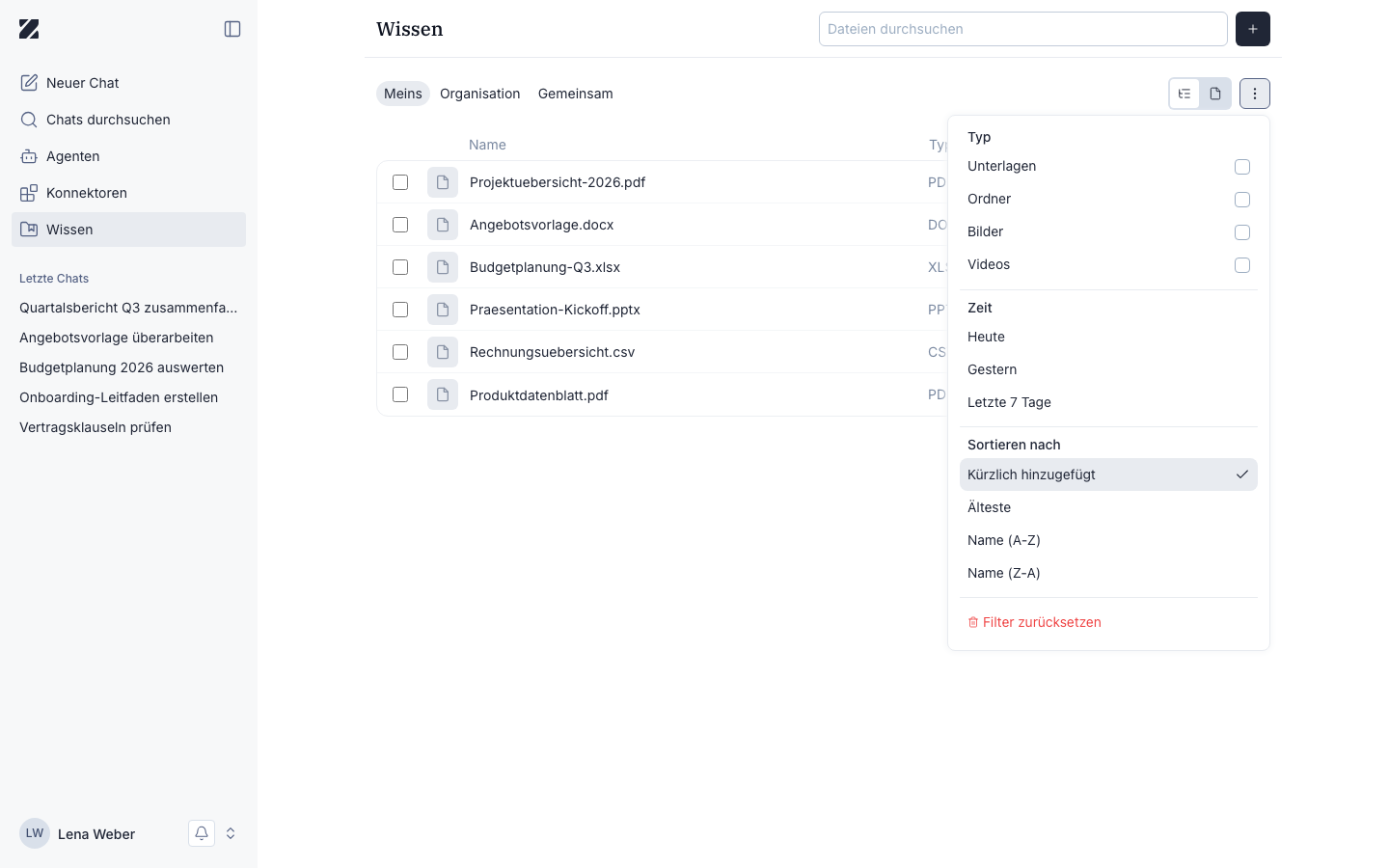Image resolution: width=1389 pixels, height=868 pixels.
Task: Click file icon of Angebotsvorlage.docx
Action: coord(443,225)
